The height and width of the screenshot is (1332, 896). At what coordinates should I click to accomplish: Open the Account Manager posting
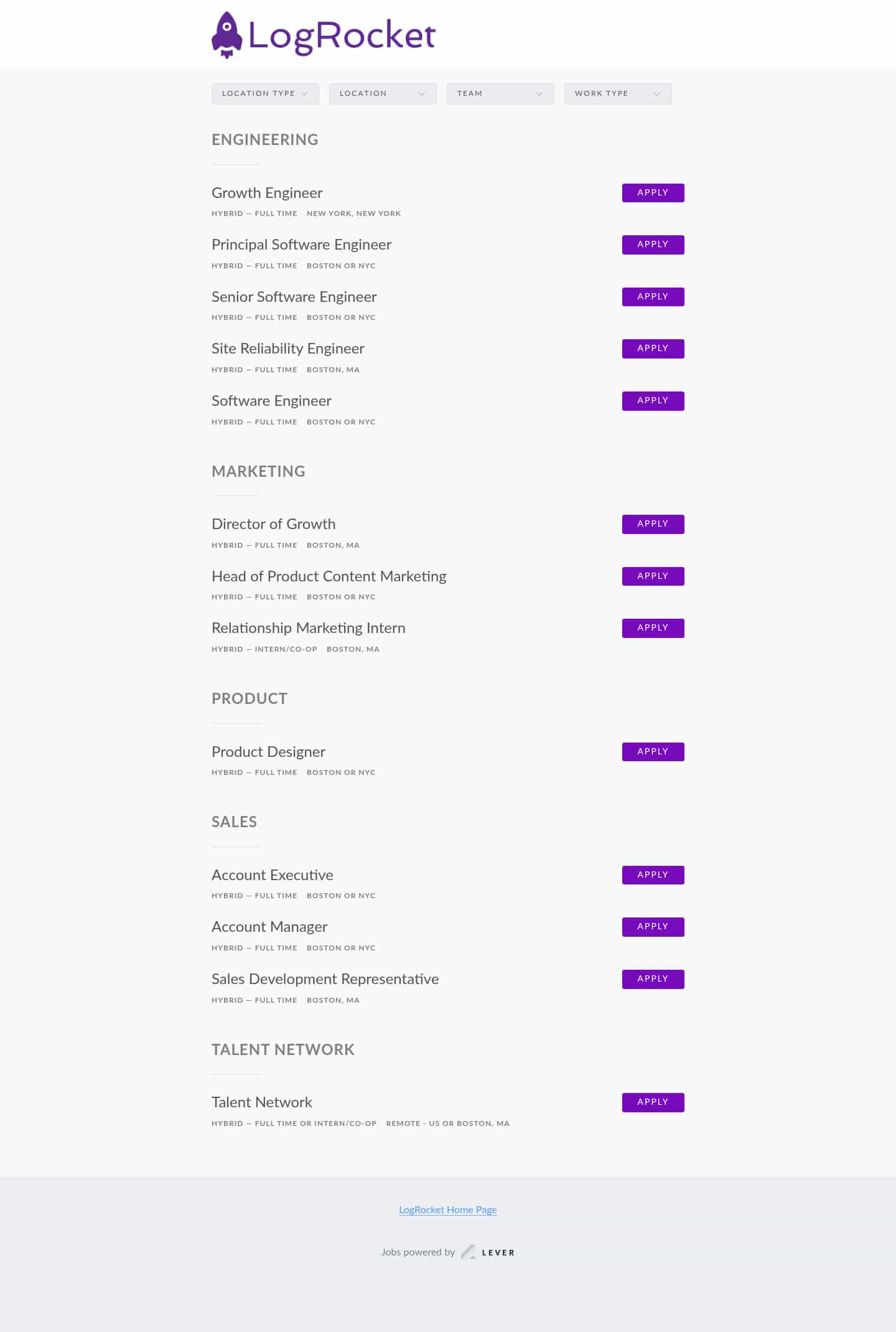(269, 927)
